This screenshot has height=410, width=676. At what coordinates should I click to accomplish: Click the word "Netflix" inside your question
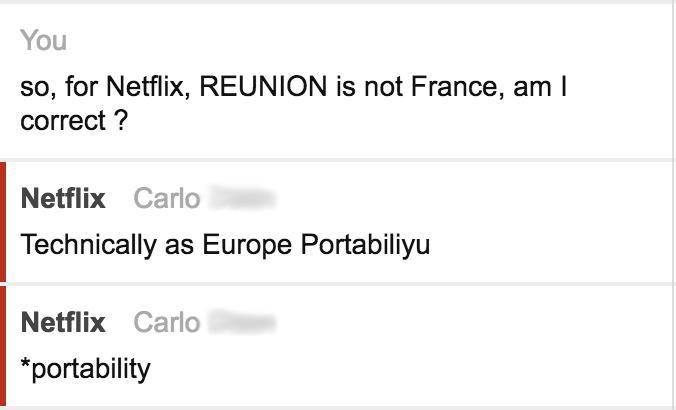pos(144,87)
